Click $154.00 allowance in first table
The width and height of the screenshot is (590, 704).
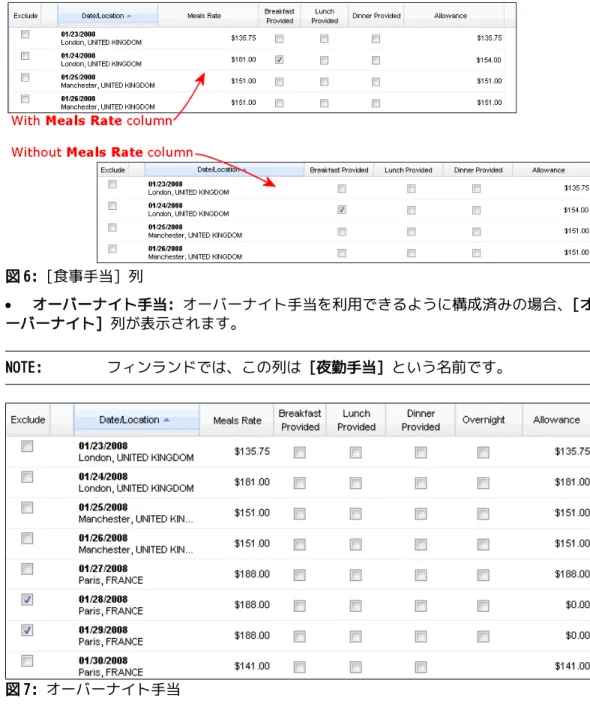pos(489,60)
